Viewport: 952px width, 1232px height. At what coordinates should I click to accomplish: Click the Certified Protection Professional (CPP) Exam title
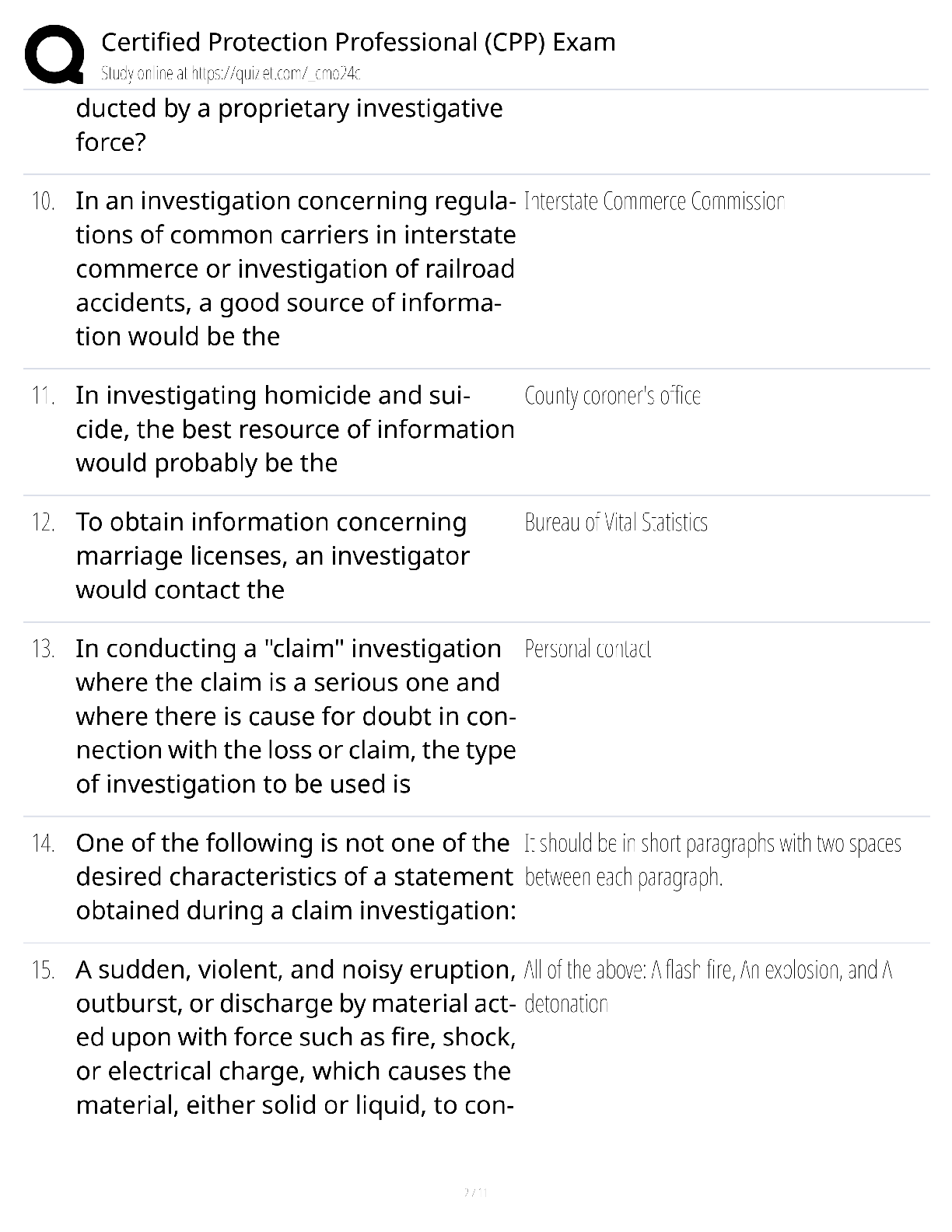tap(358, 41)
